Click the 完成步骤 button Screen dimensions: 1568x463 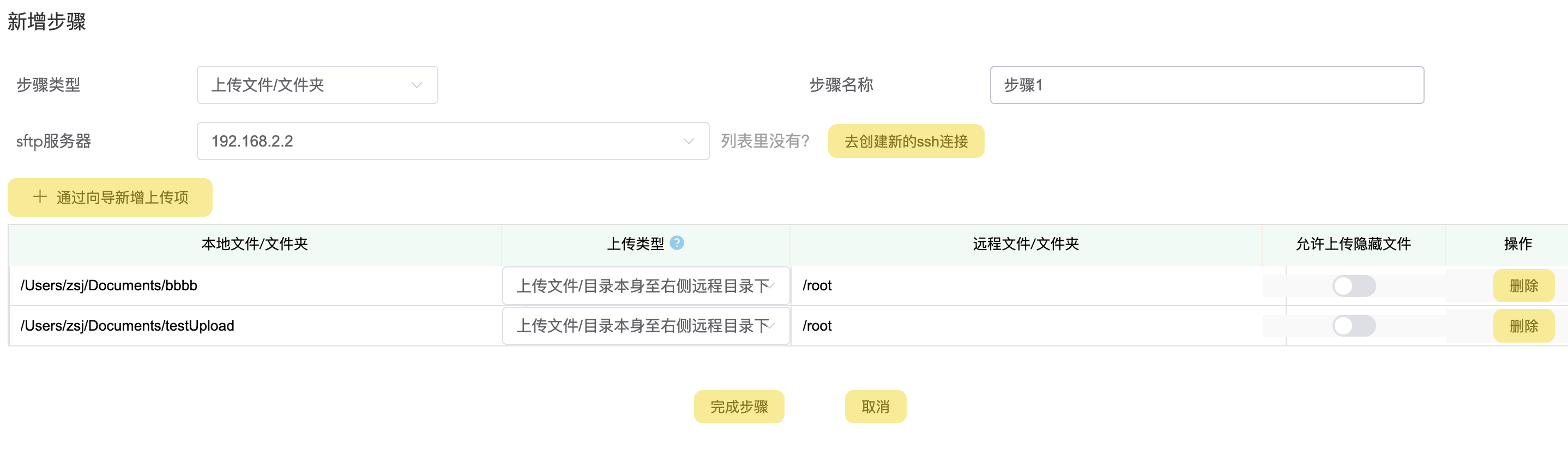[x=738, y=406]
